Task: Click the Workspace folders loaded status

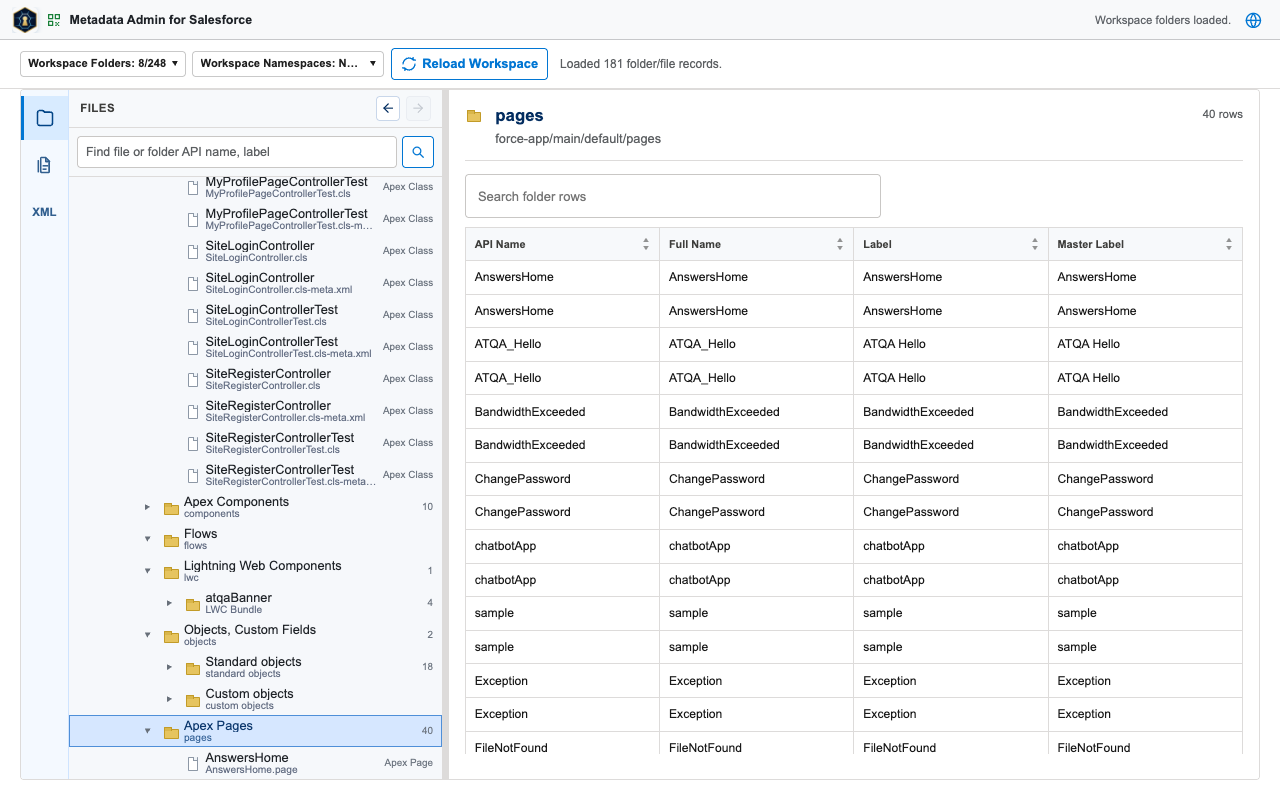Action: [1163, 20]
